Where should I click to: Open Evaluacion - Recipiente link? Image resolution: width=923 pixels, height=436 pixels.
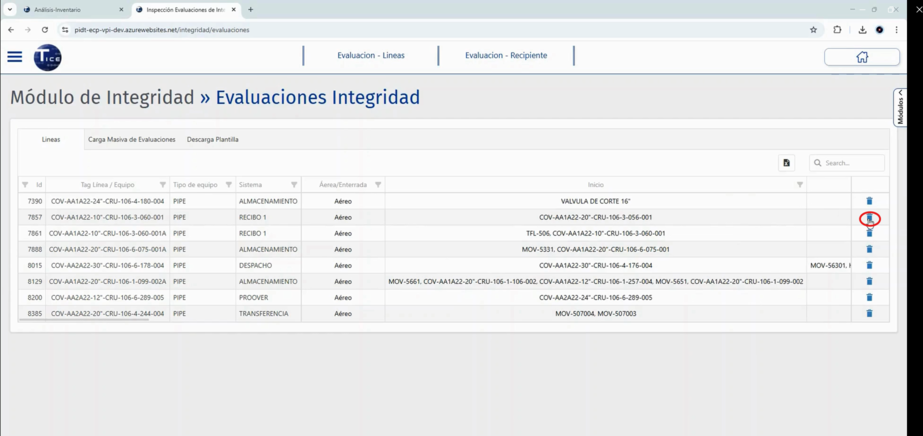coord(506,56)
